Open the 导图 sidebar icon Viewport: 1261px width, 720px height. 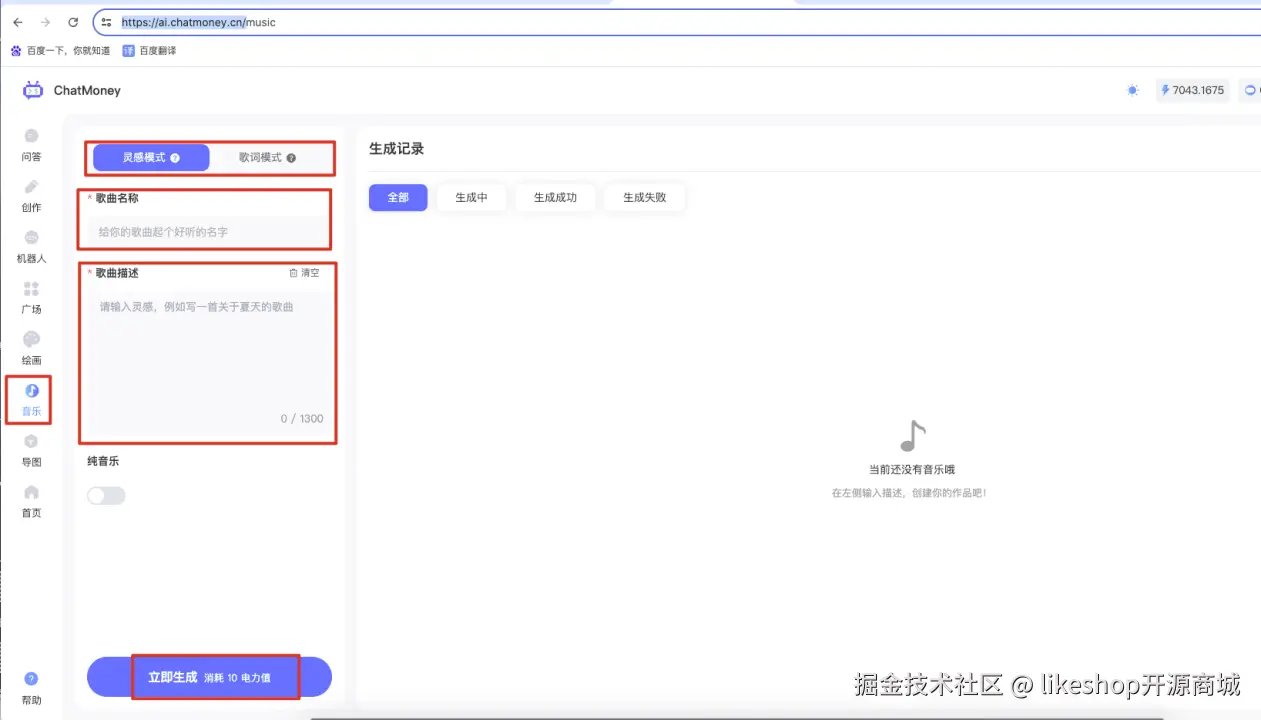pos(31,442)
